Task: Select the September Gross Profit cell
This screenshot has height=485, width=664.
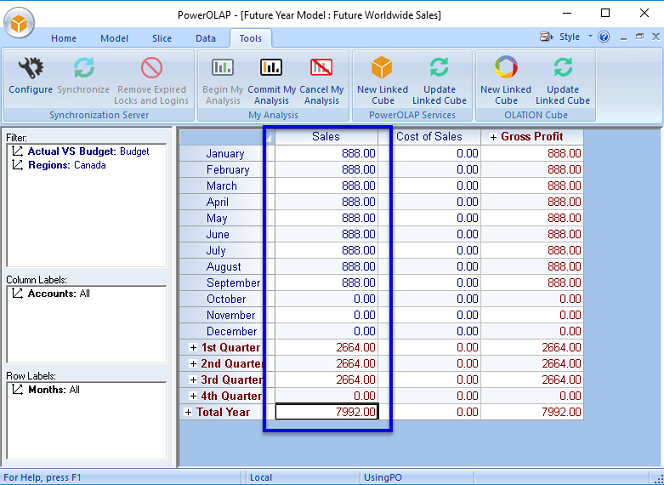Action: 532,283
